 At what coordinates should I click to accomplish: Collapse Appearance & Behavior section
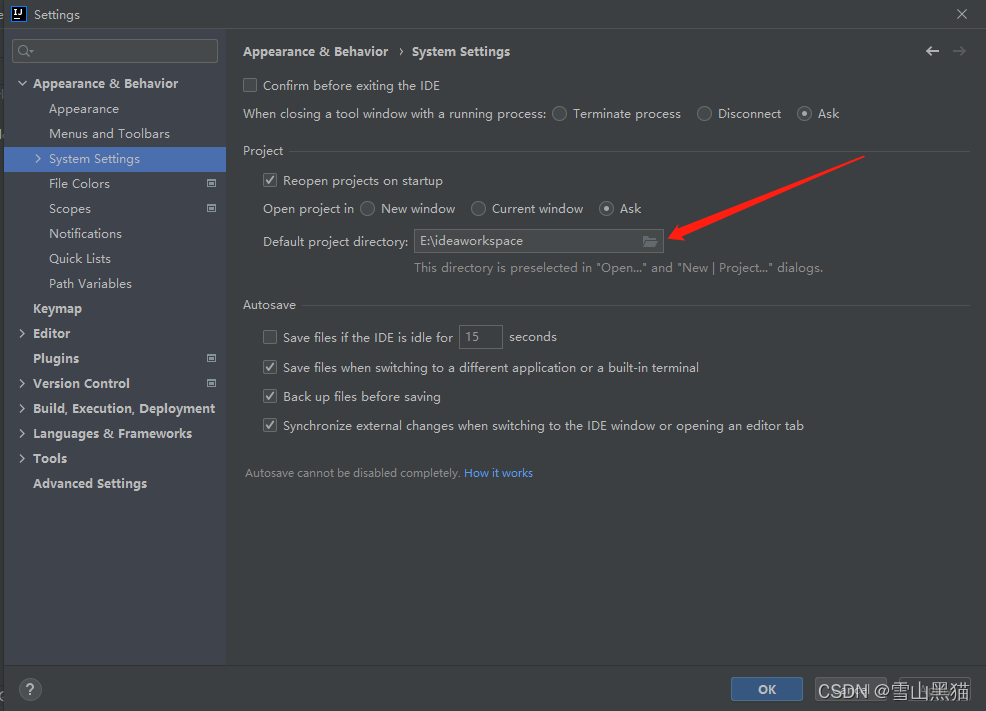pyautogui.click(x=23, y=83)
